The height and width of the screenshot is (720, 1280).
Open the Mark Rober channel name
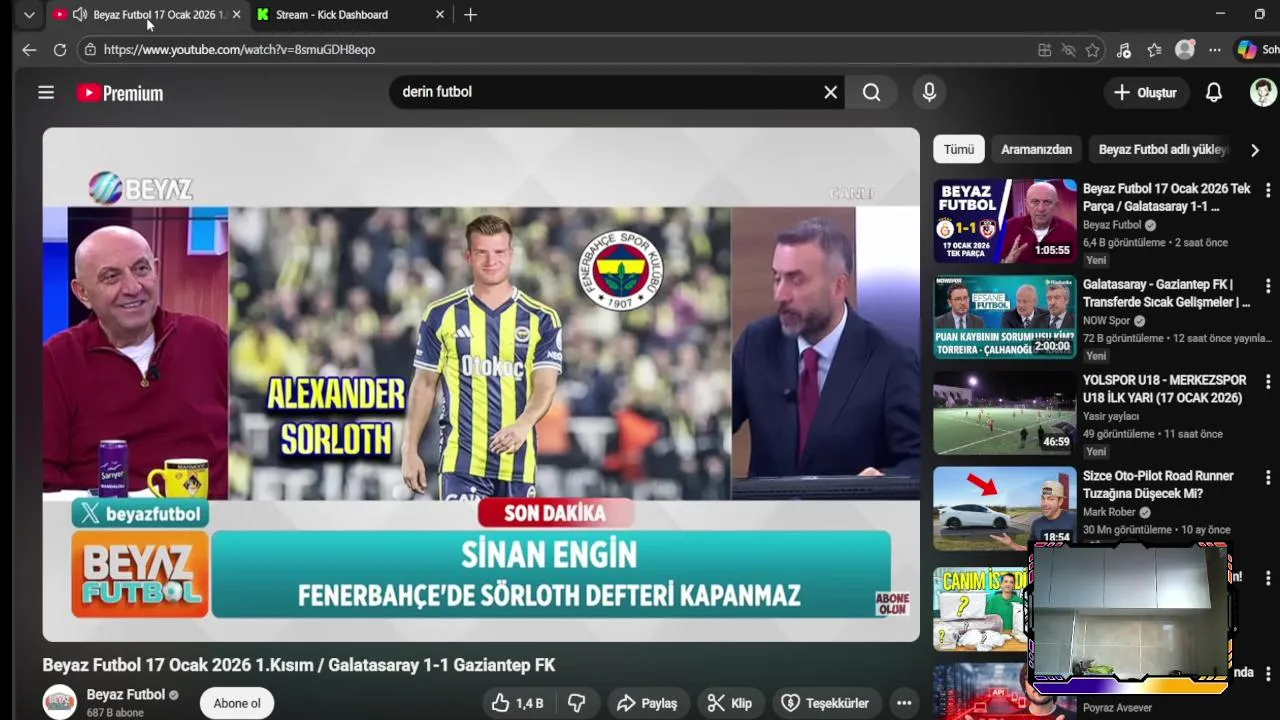(1109, 512)
